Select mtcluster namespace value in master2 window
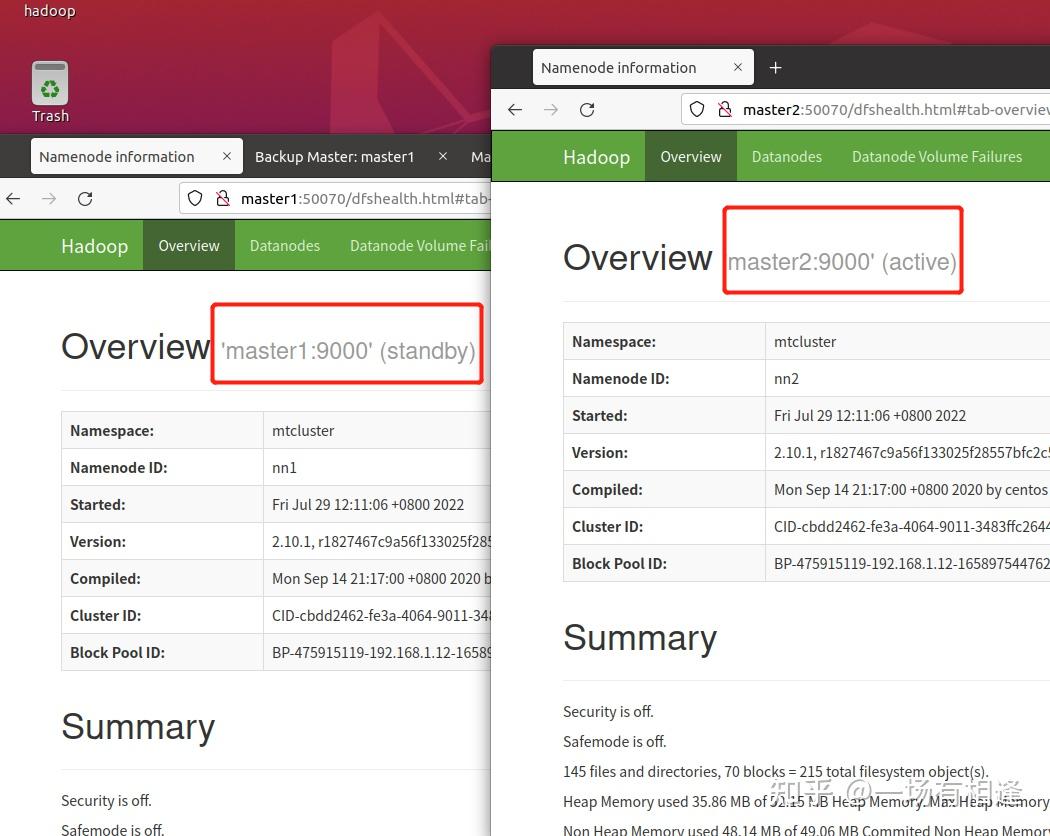 click(805, 342)
